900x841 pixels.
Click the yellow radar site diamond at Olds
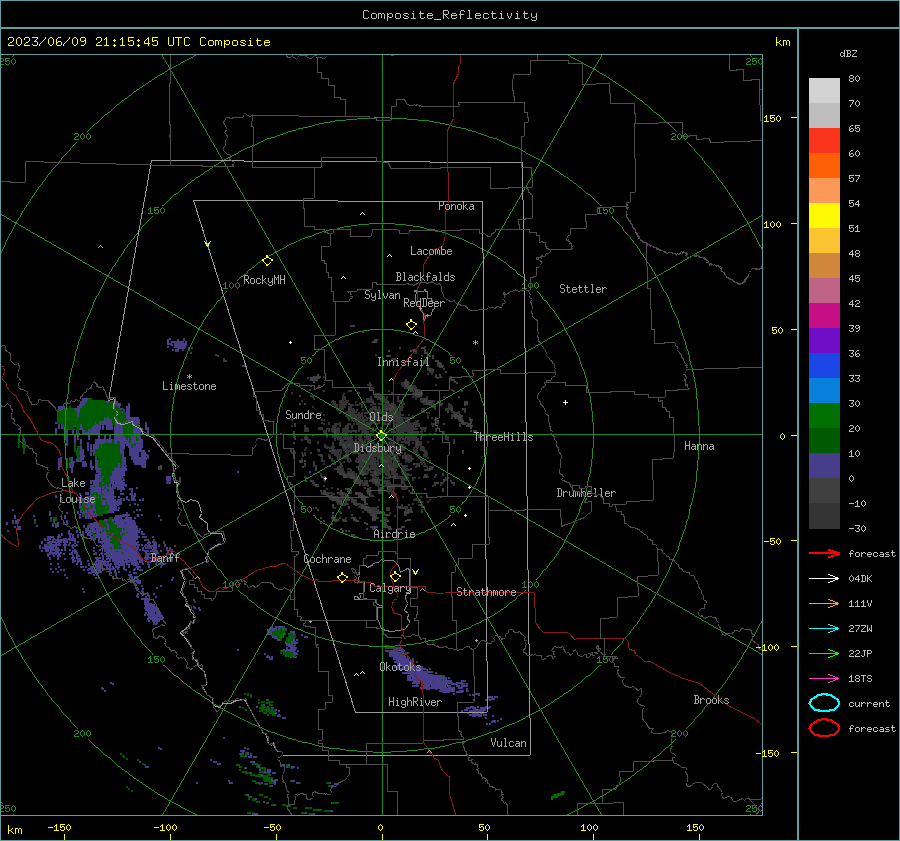click(x=381, y=436)
